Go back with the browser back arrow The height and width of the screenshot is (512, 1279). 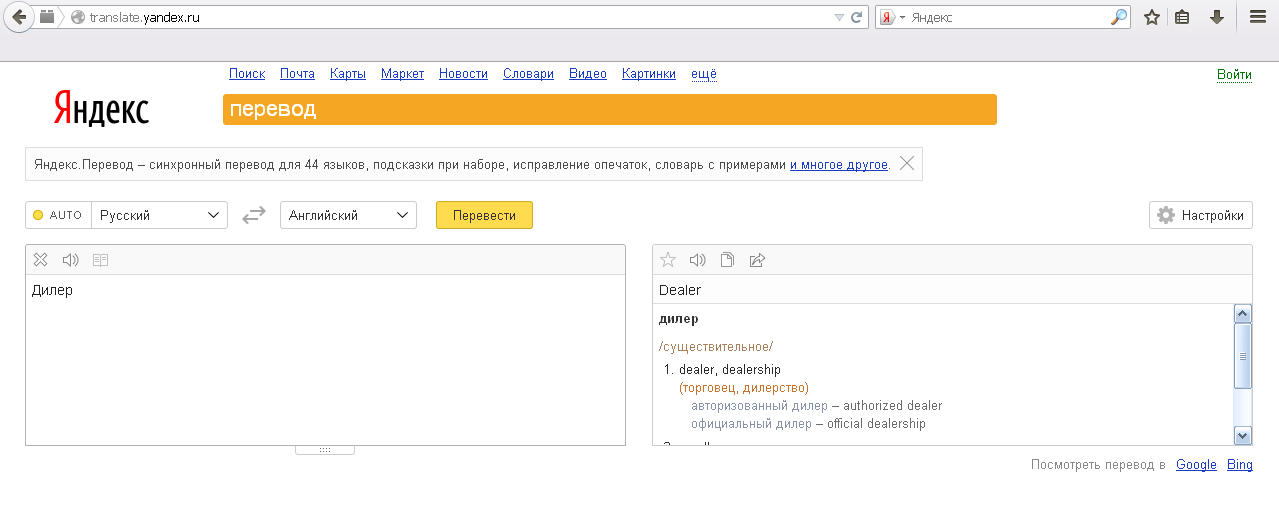19,17
